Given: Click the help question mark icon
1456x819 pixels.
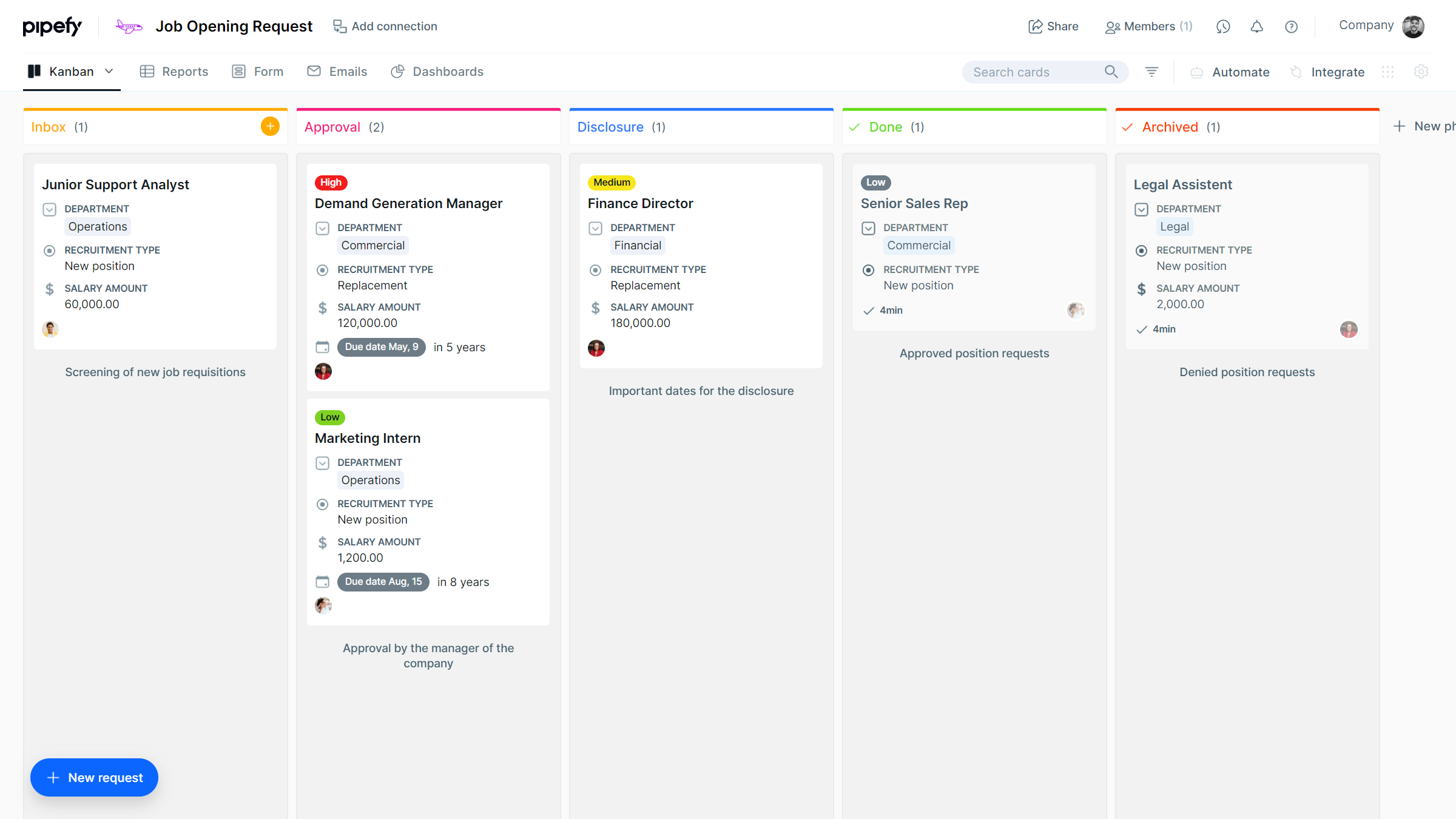Looking at the screenshot, I should pyautogui.click(x=1291, y=27).
